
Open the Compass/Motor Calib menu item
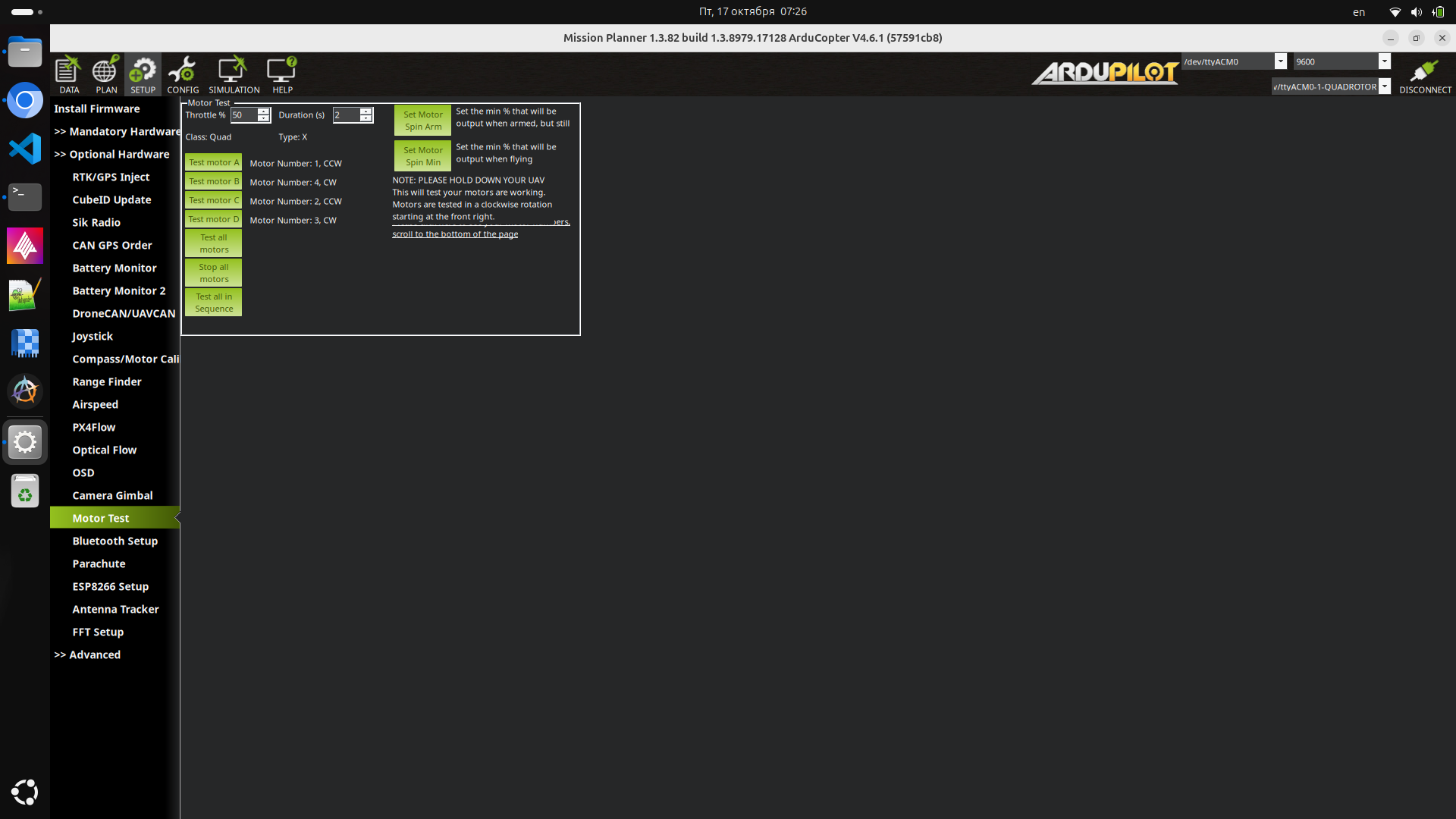click(x=125, y=359)
